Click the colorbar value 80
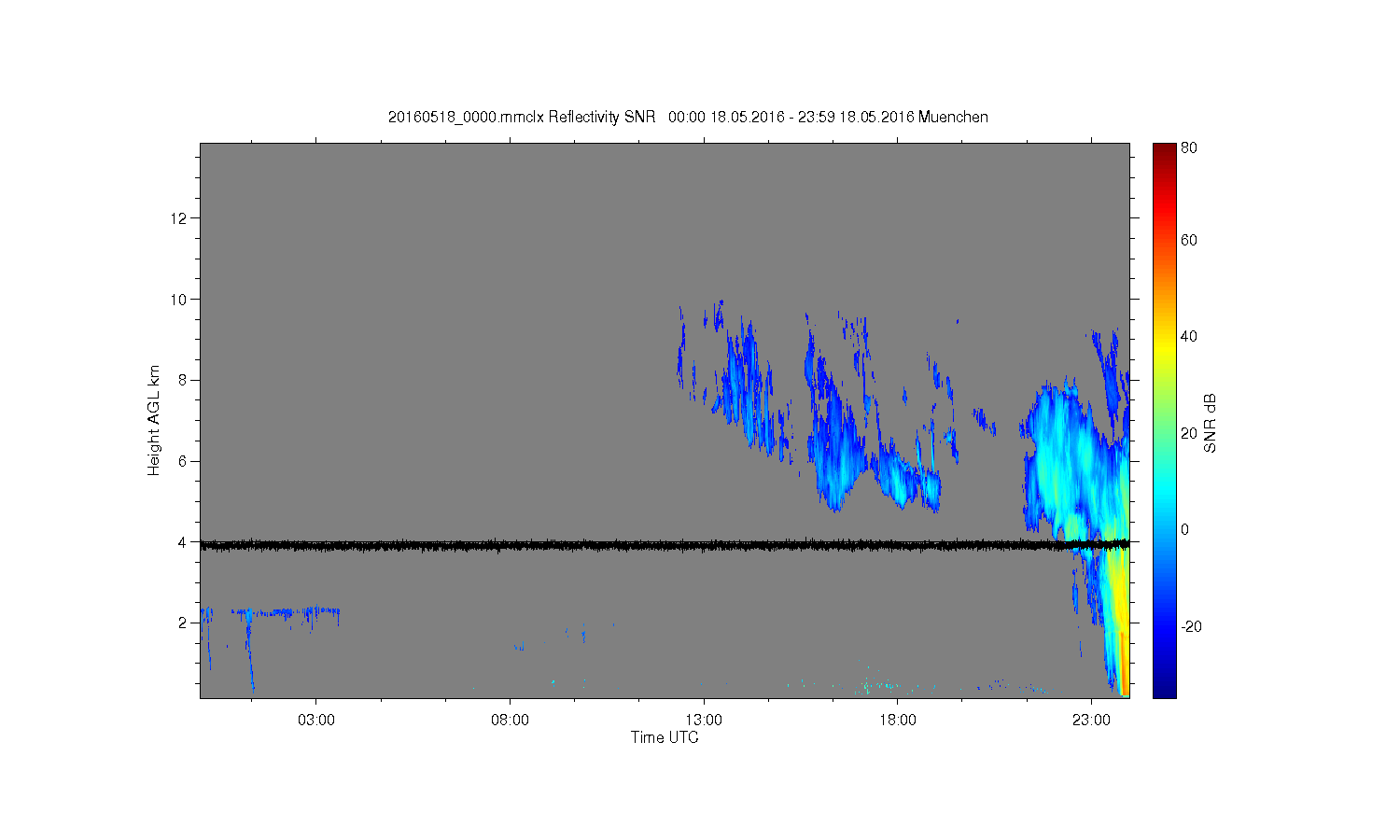Screen dimensions: 1400x840 (1189, 147)
